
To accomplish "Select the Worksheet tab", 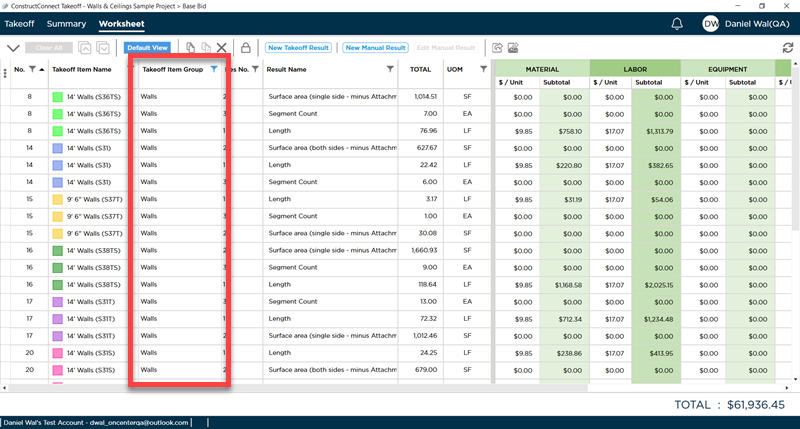I will 121,24.
